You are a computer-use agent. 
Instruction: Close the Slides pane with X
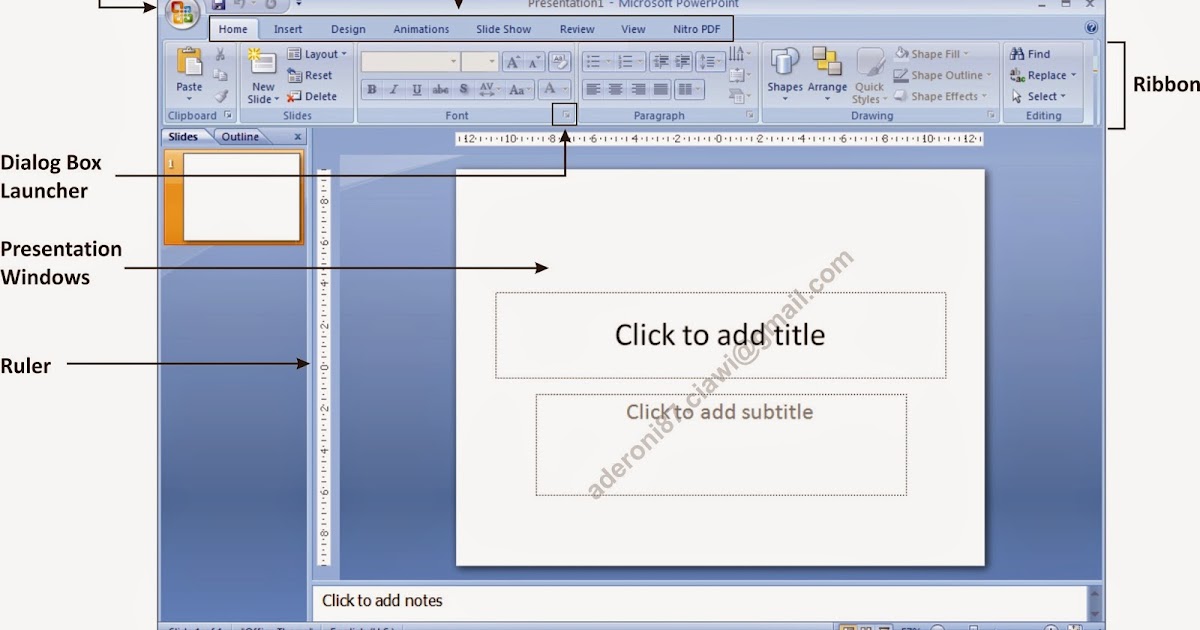297,137
